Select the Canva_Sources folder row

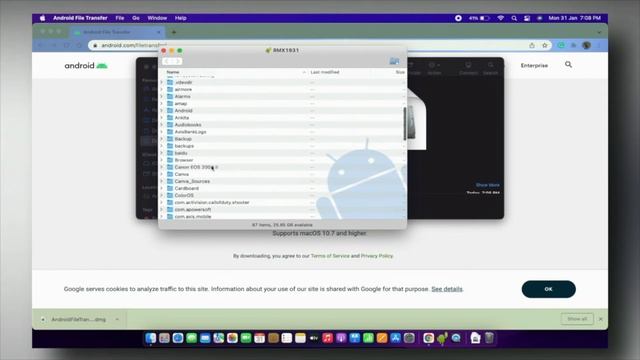click(282, 181)
